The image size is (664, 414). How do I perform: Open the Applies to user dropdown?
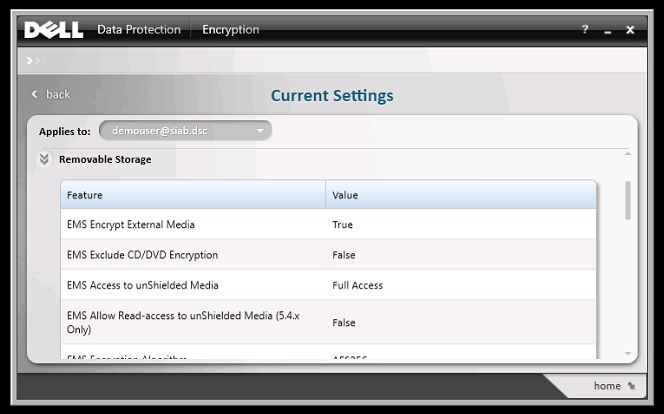tap(185, 130)
